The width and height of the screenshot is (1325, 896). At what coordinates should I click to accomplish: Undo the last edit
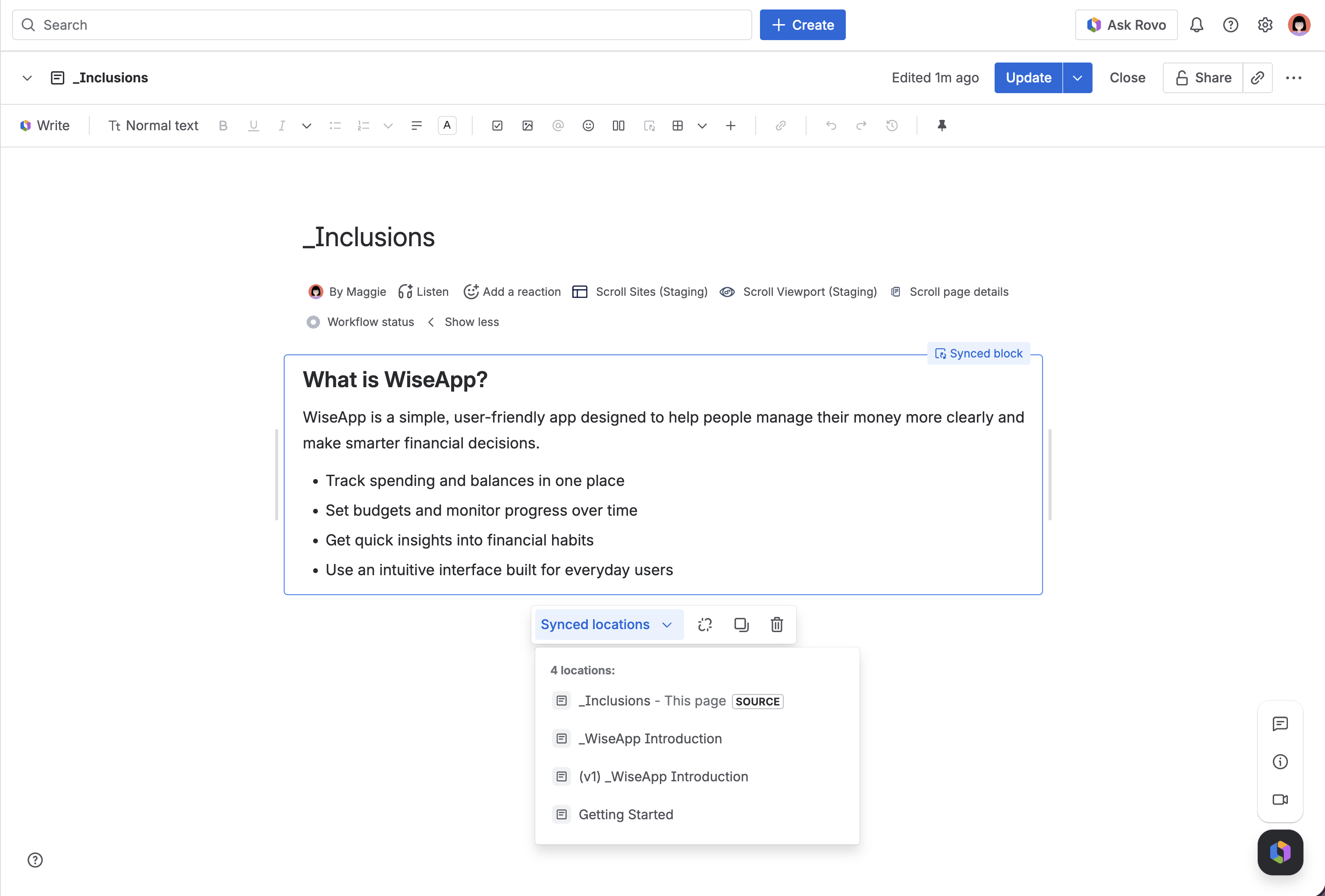point(831,125)
